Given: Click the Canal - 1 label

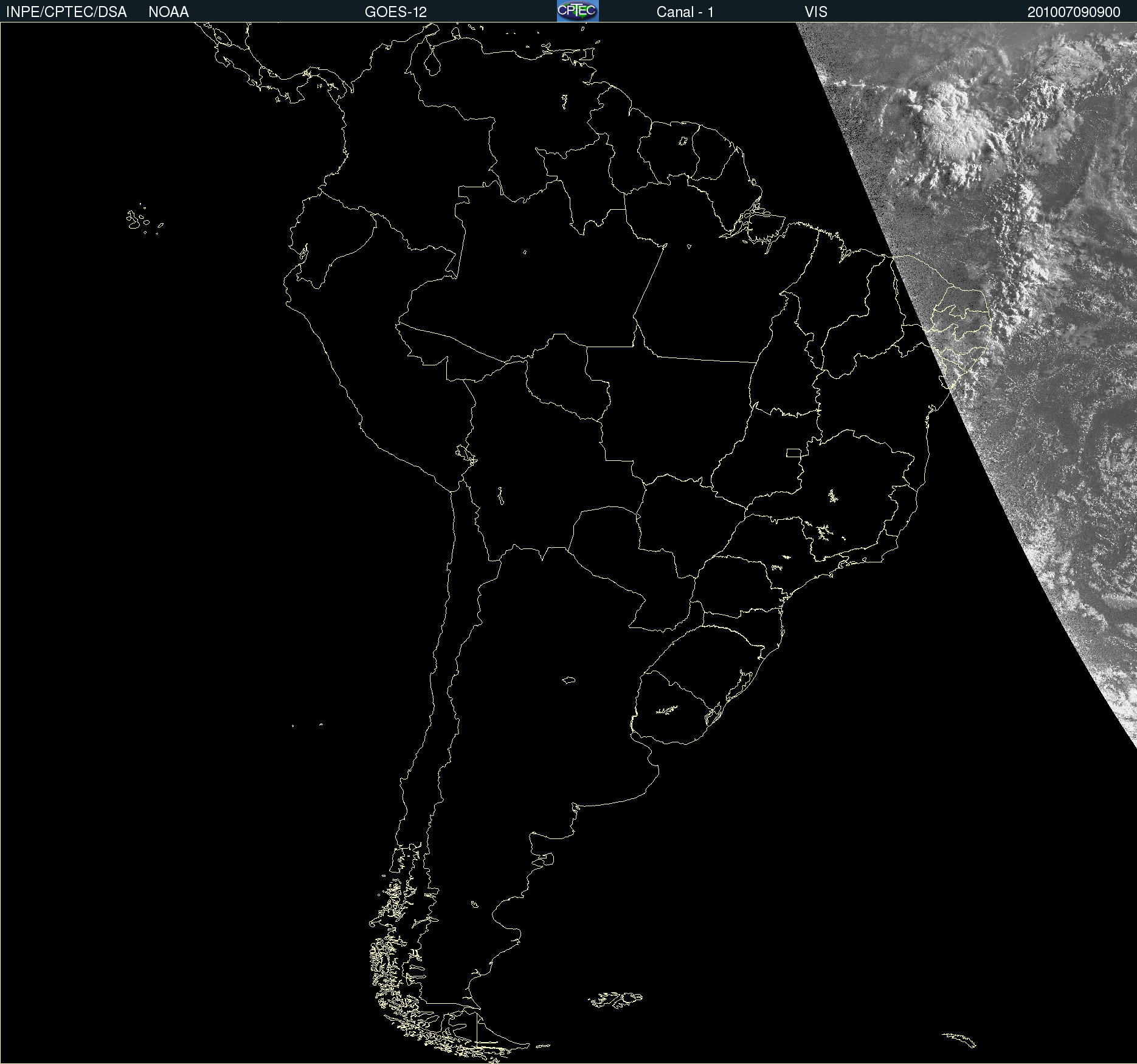Looking at the screenshot, I should tap(685, 12).
